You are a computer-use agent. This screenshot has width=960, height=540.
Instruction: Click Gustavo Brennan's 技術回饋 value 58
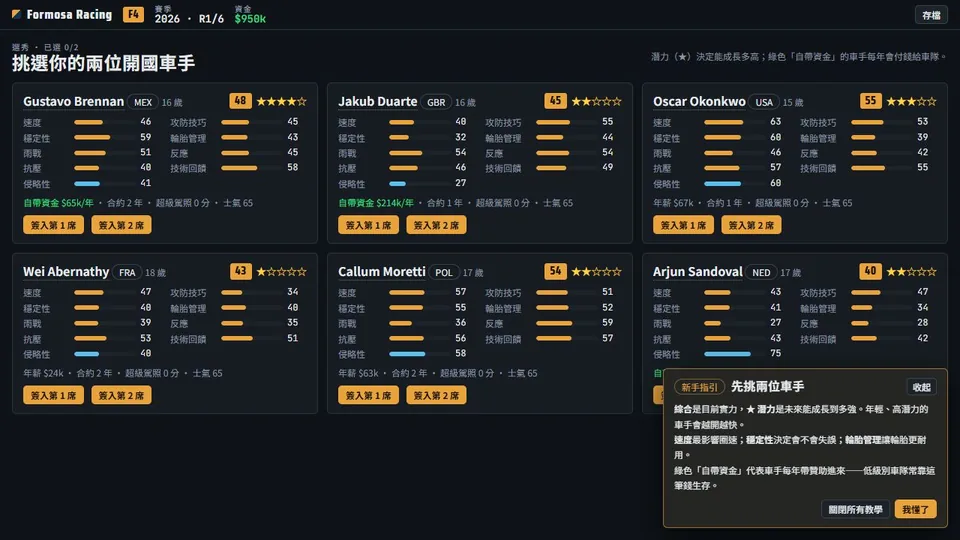(x=293, y=167)
